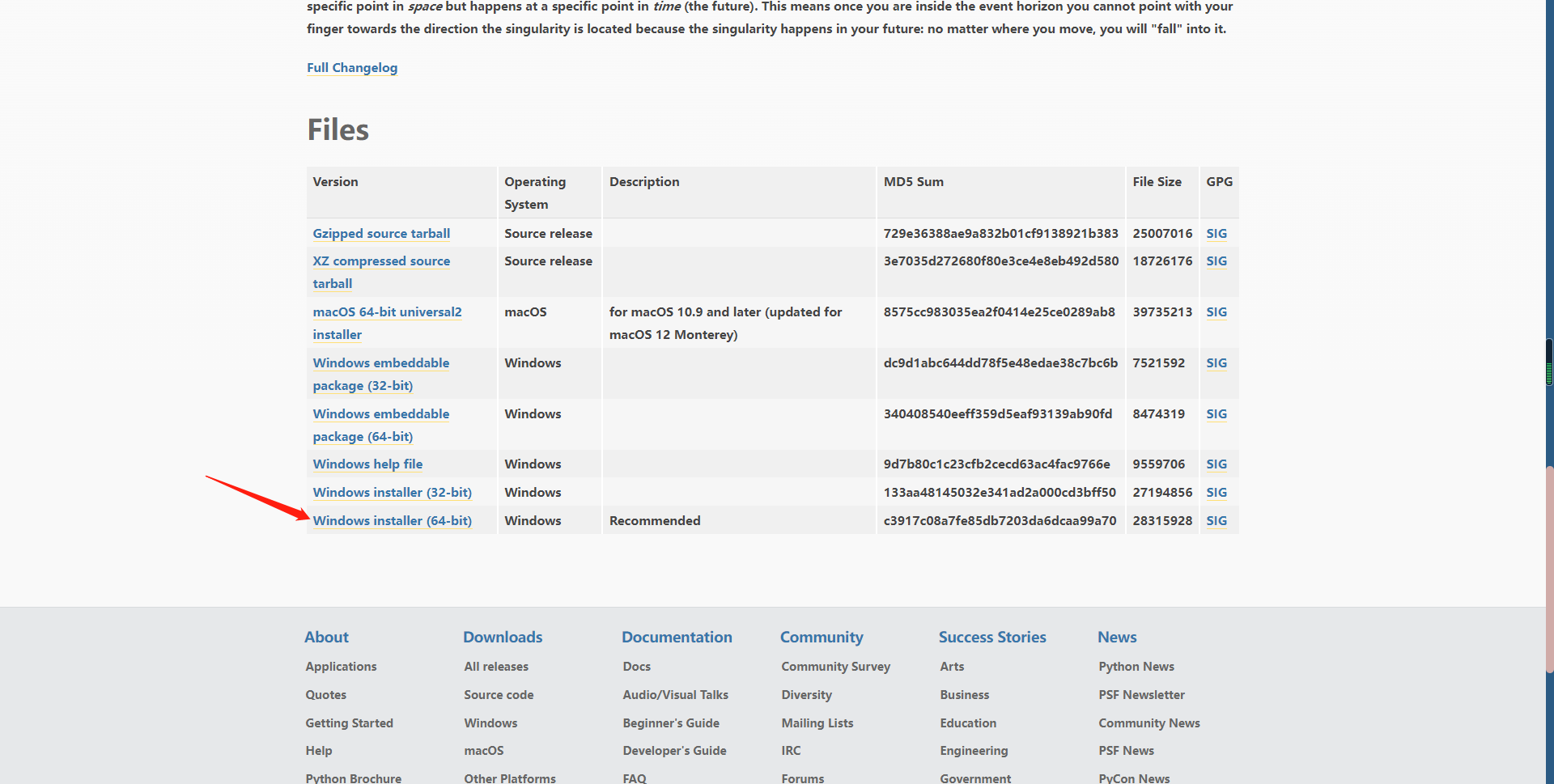Open SIG for Windows help file
Screen dimensions: 1554x784
[x=1216, y=464]
